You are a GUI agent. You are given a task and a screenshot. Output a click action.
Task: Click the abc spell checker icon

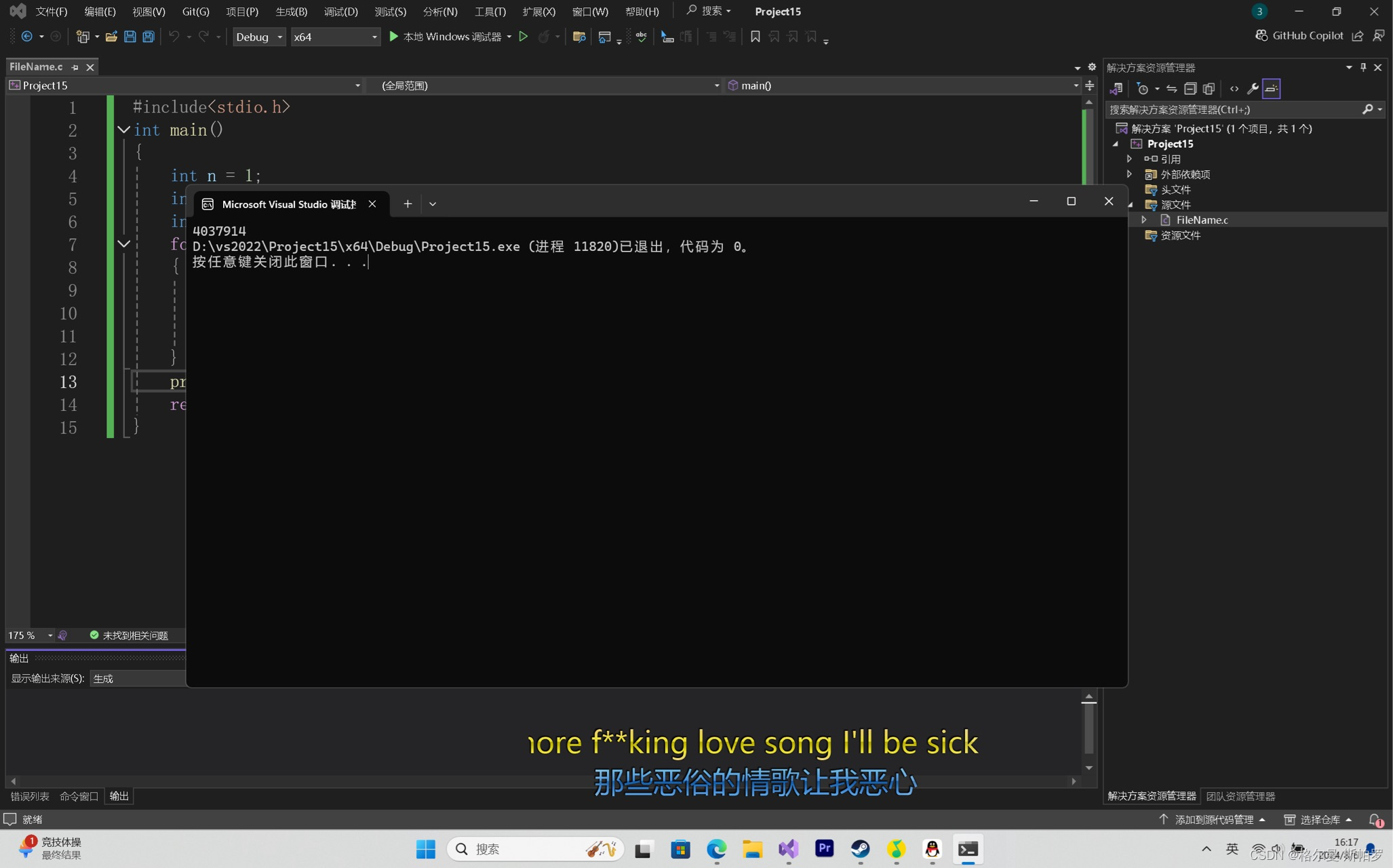(x=641, y=37)
